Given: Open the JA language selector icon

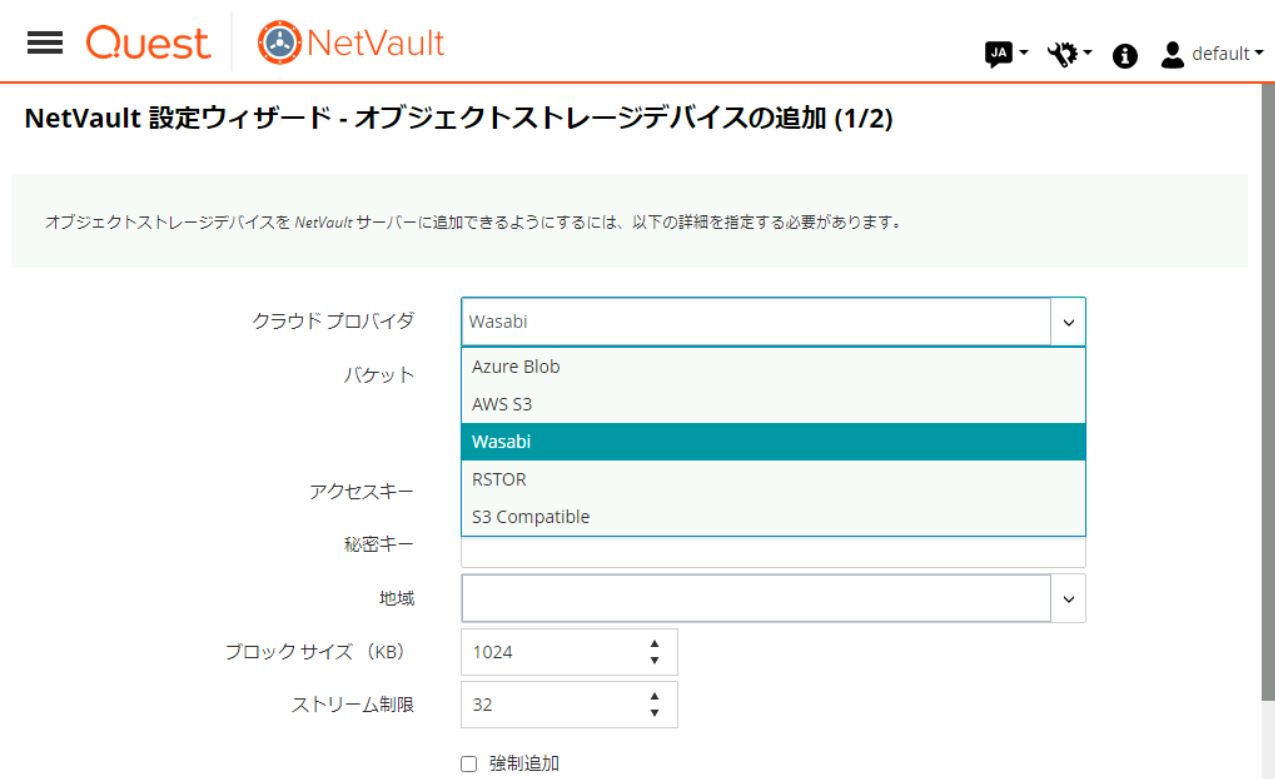Looking at the screenshot, I should coord(998,55).
